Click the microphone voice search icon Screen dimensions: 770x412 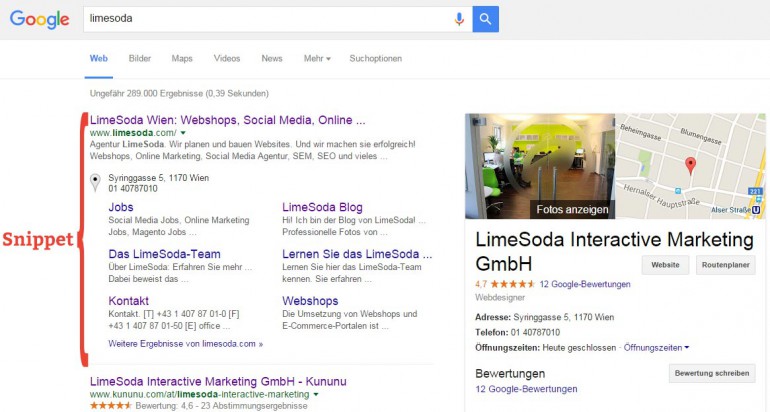click(459, 19)
